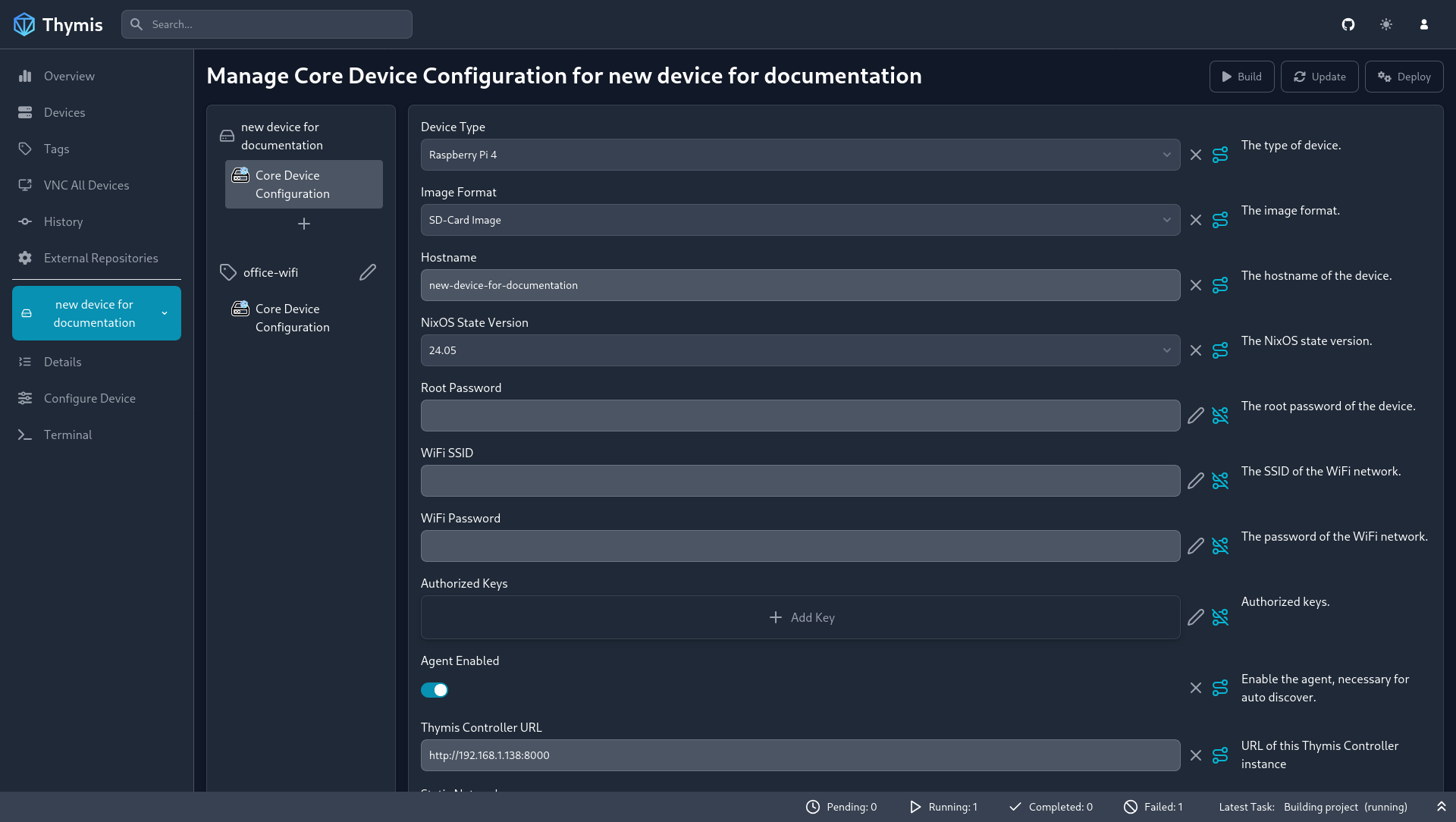Click Hostname input field to edit
Screen dimensions: 1456x822
point(800,285)
